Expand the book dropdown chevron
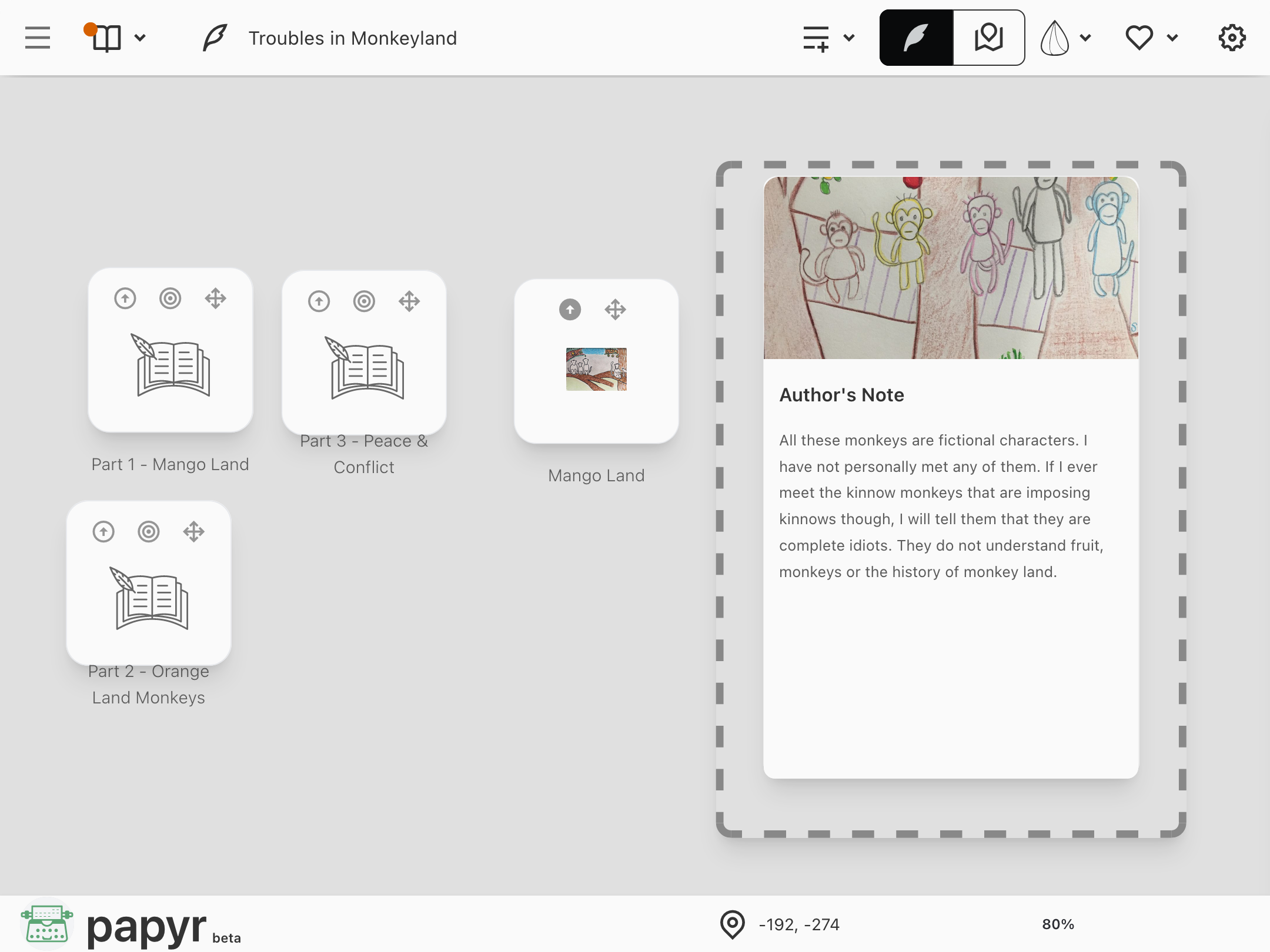Screen dimensions: 1270x952 (140, 38)
